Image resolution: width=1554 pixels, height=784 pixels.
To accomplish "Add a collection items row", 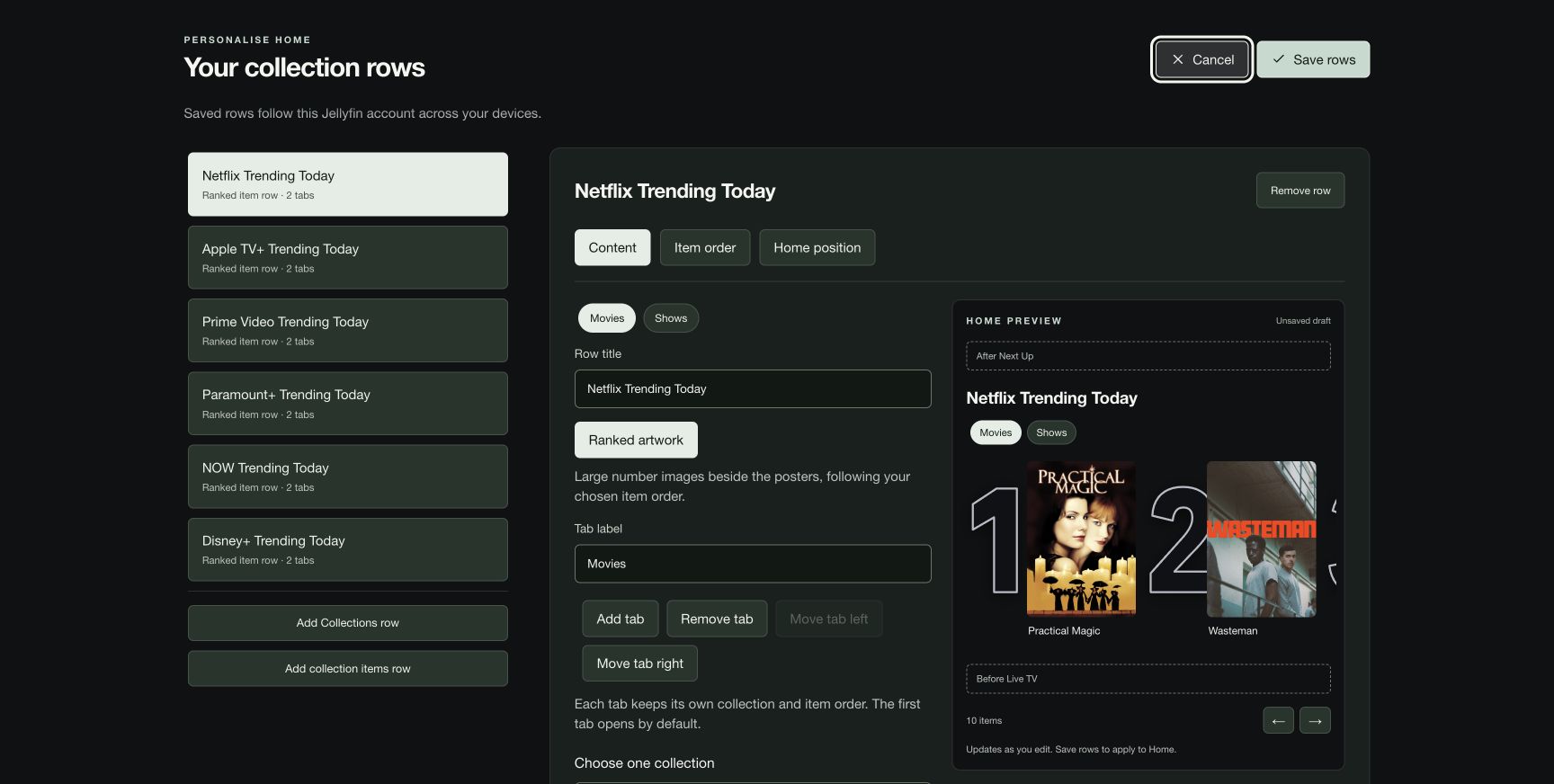I will click(348, 669).
